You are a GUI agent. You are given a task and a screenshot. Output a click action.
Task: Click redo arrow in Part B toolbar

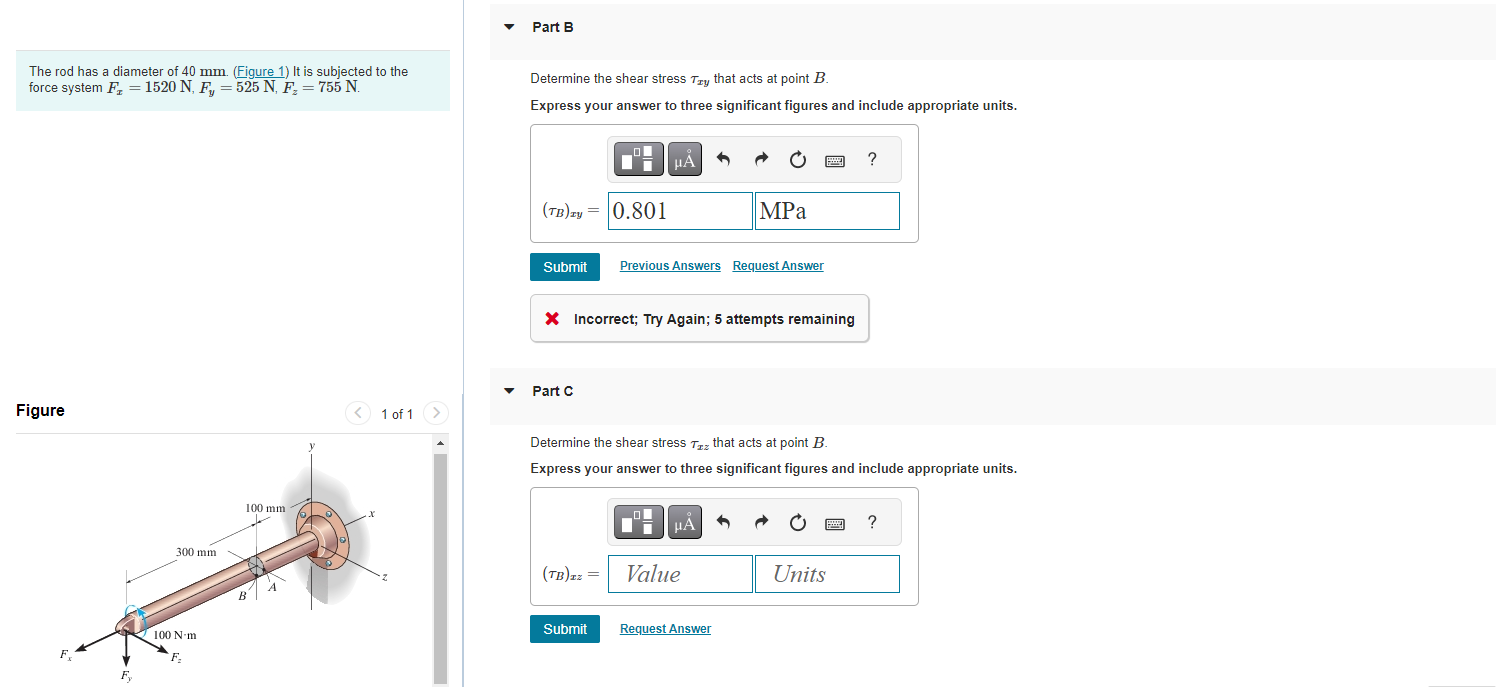pos(761,159)
